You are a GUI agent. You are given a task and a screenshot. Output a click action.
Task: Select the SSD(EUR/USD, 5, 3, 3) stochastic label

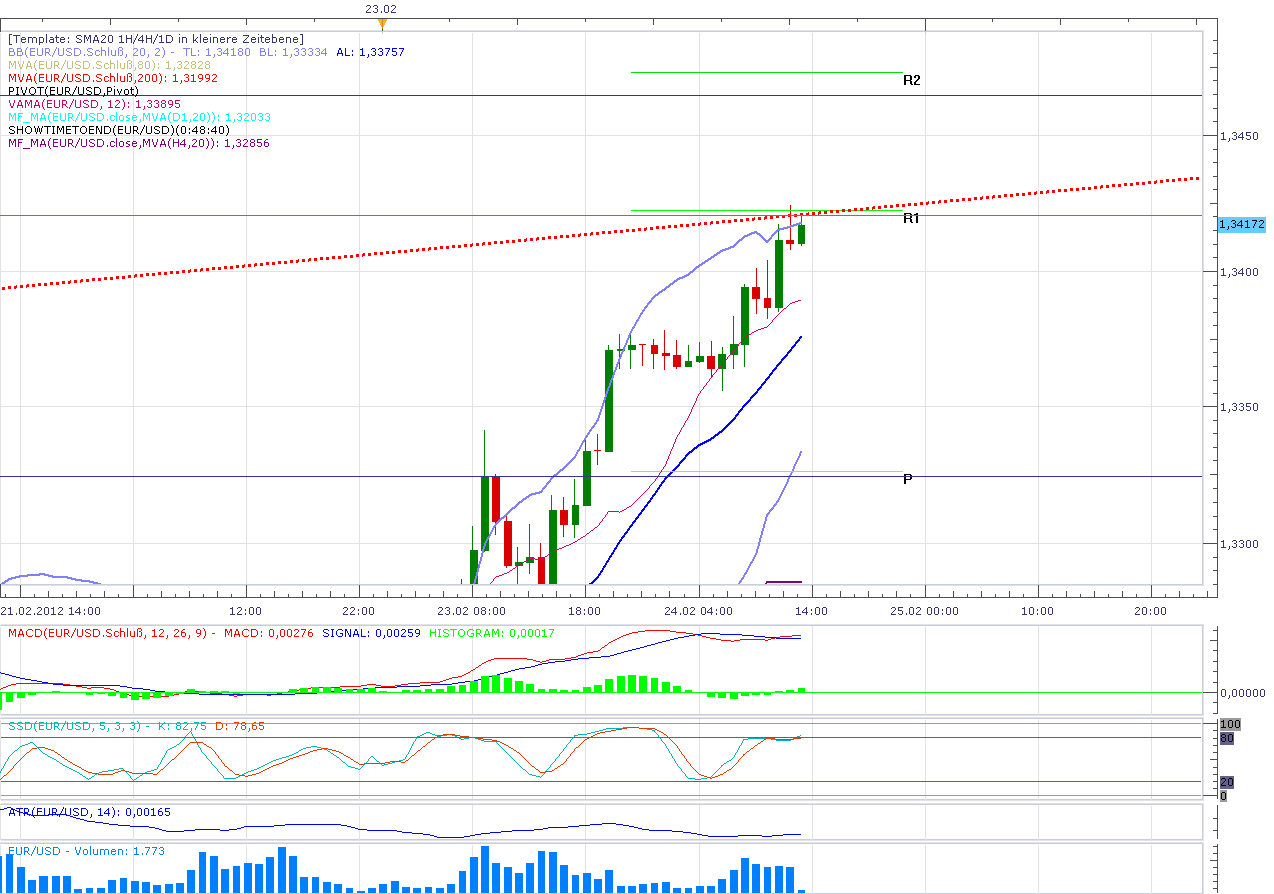click(75, 726)
